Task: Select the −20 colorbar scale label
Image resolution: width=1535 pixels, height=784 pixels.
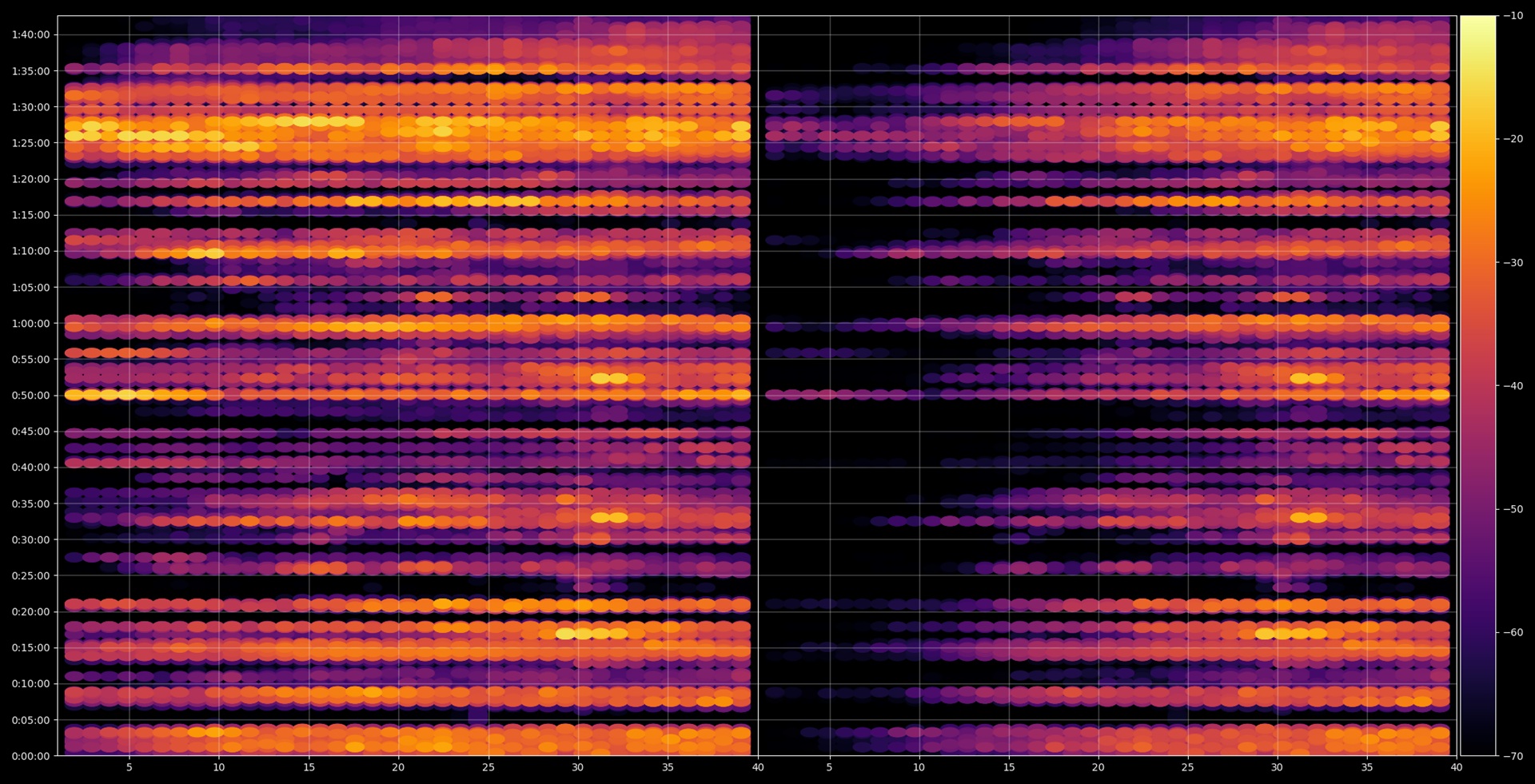Action: click(x=1513, y=139)
